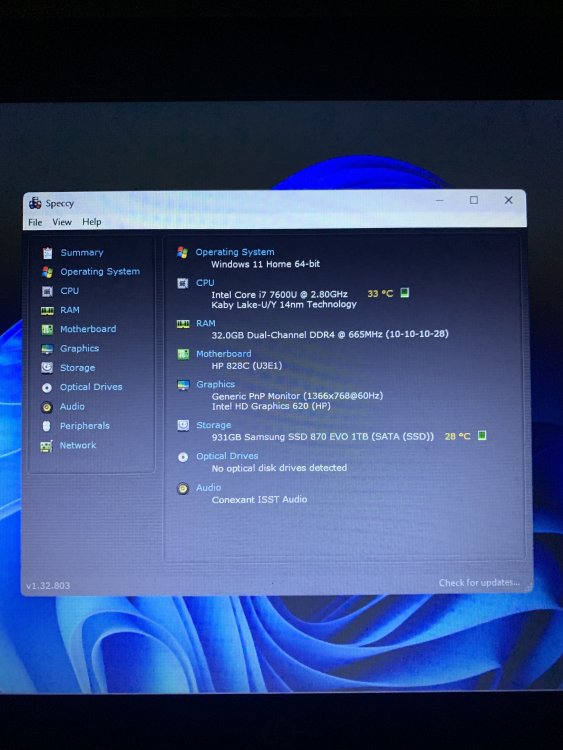Select the RAM module icon in sidebar
563x750 pixels.
47,311
